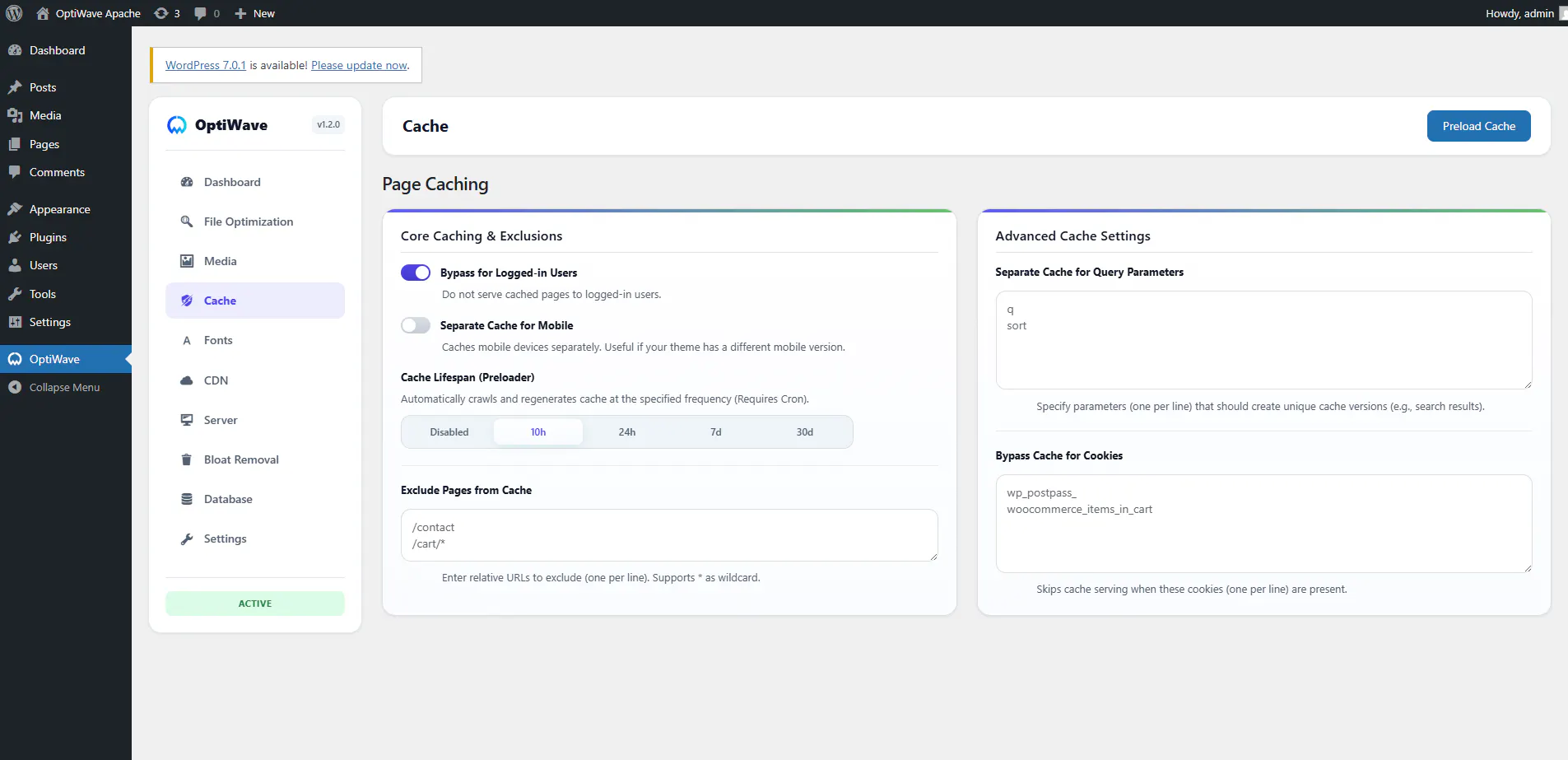The height and width of the screenshot is (760, 1568).
Task: Set cache lifespan to Disabled
Action: coord(449,431)
